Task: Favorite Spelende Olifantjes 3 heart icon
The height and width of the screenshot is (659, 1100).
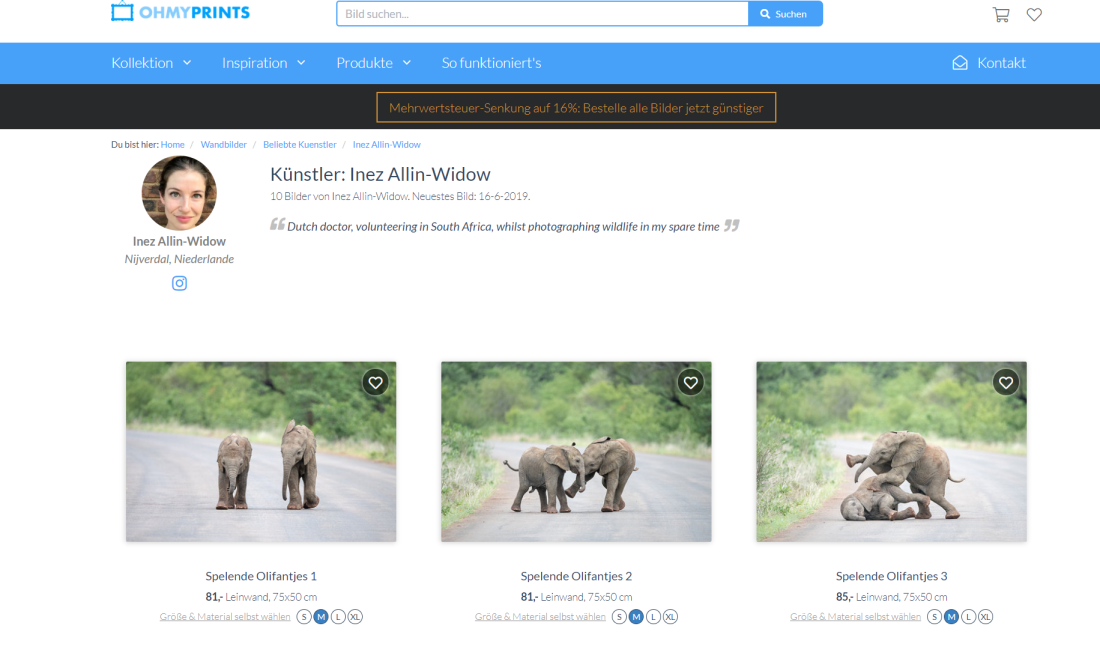Action: 1006,382
